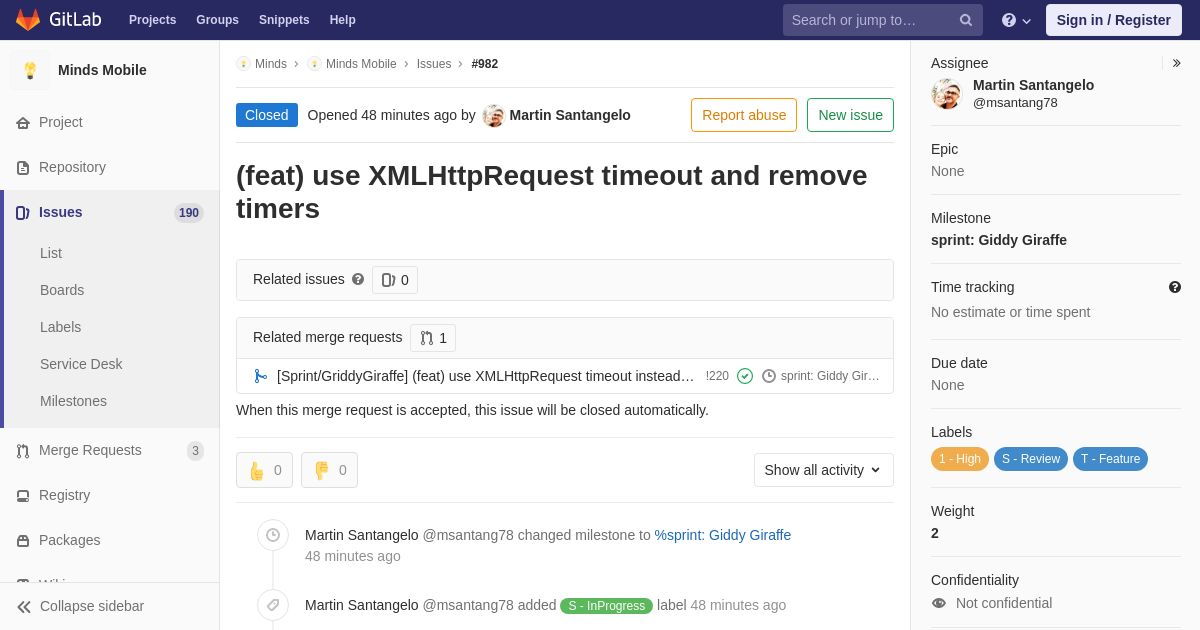Click the merge request branch icon
1200x630 pixels.
(x=261, y=376)
